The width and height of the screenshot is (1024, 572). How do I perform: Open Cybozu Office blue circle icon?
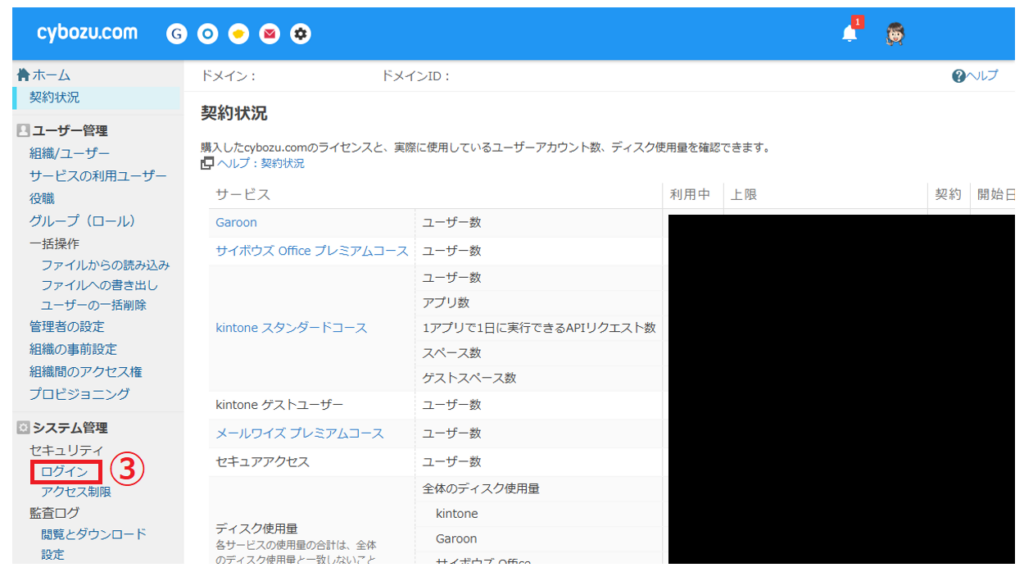(x=208, y=33)
